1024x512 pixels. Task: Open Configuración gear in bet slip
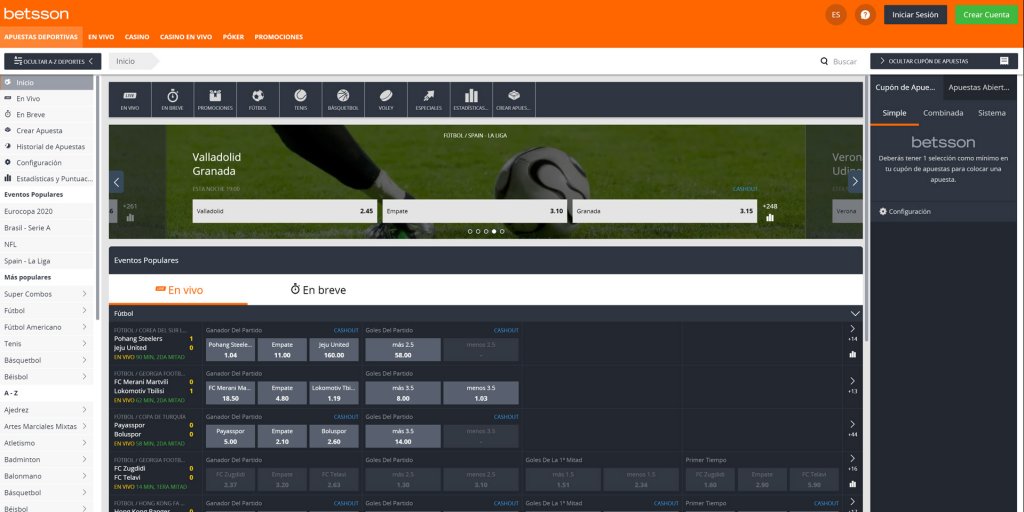[904, 212]
